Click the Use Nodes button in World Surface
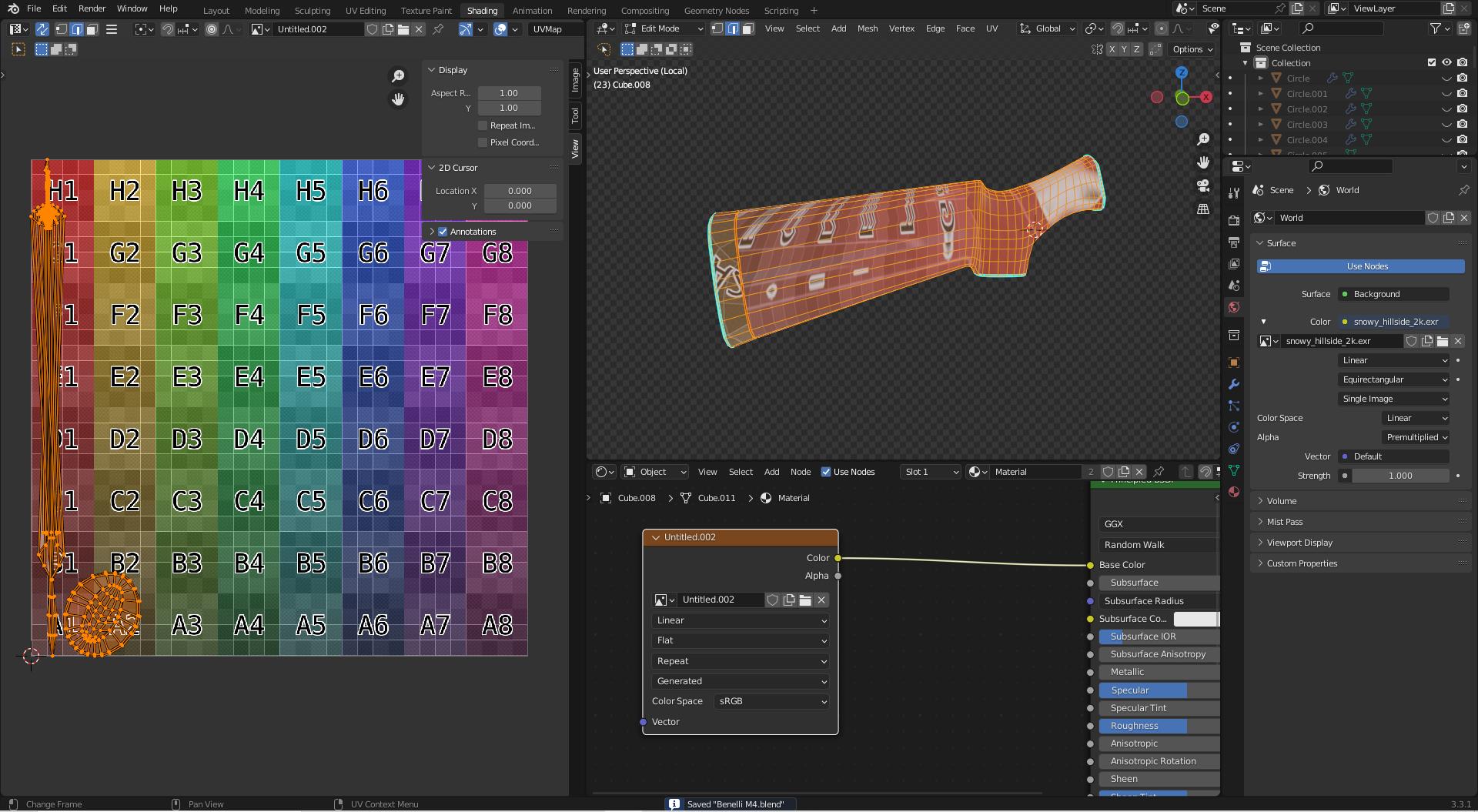 pyautogui.click(x=1360, y=266)
